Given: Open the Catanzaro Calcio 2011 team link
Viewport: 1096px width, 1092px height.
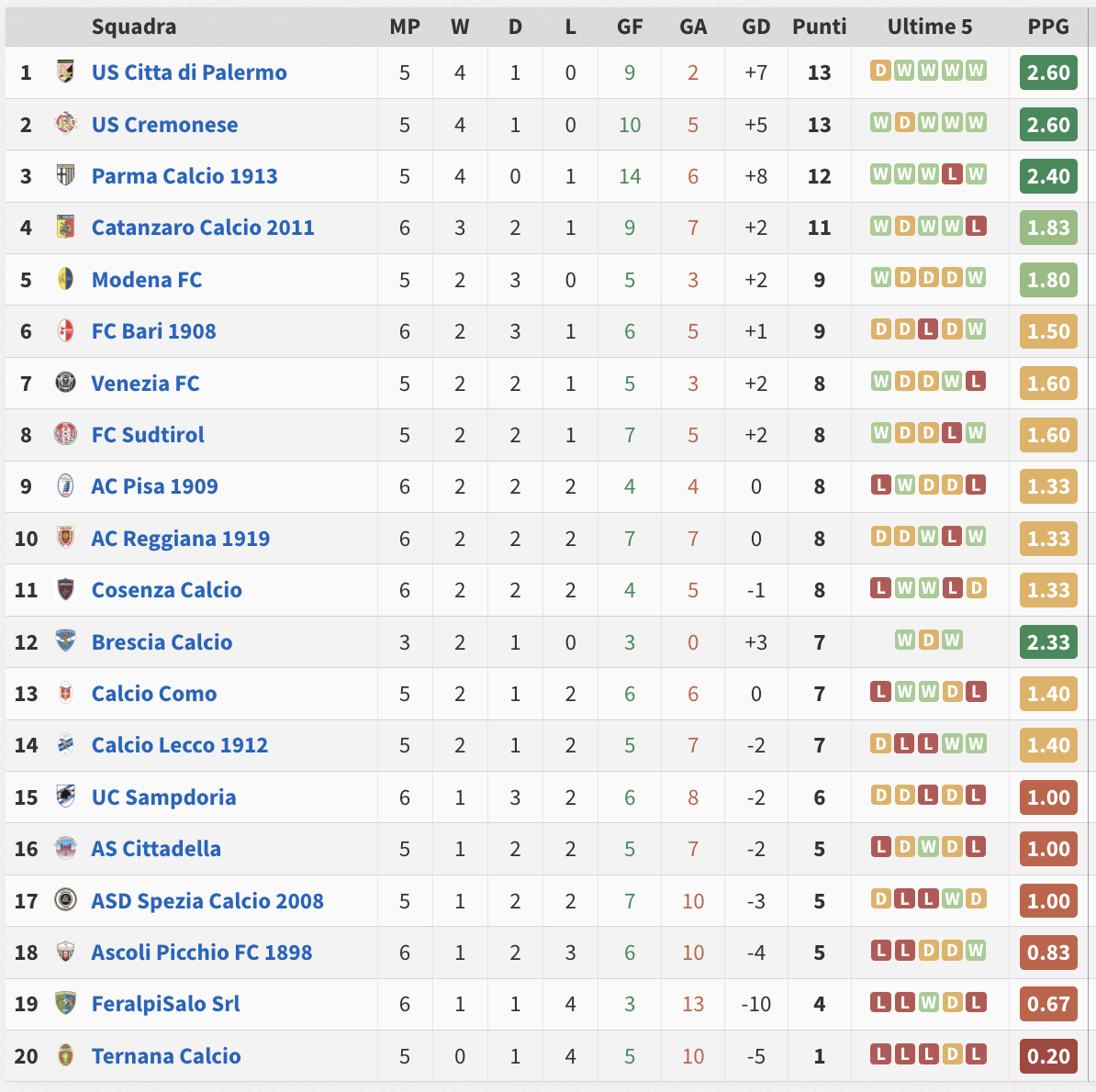Looking at the screenshot, I should [203, 227].
